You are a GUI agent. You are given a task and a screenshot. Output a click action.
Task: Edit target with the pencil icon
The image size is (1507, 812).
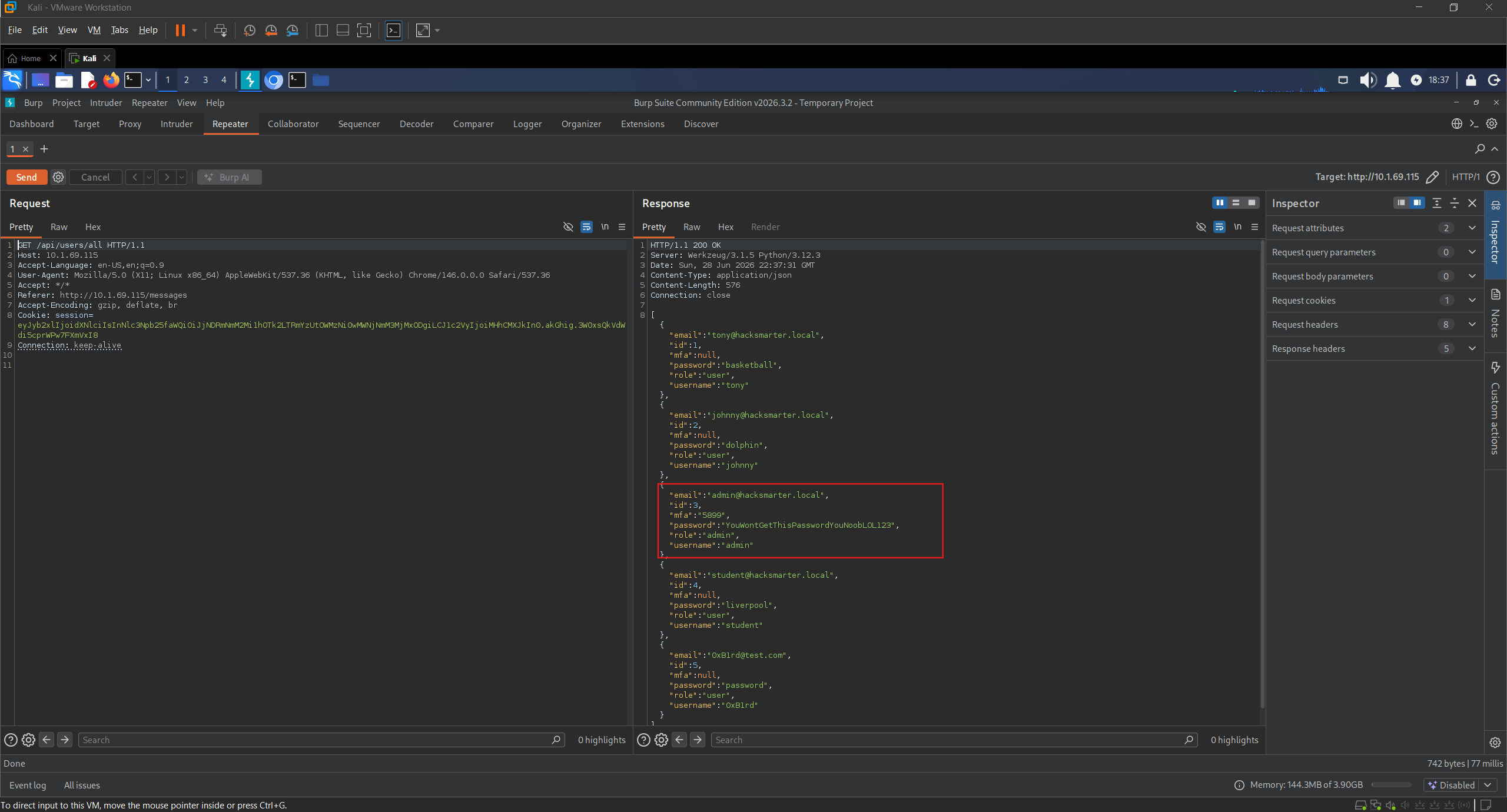[x=1432, y=177]
